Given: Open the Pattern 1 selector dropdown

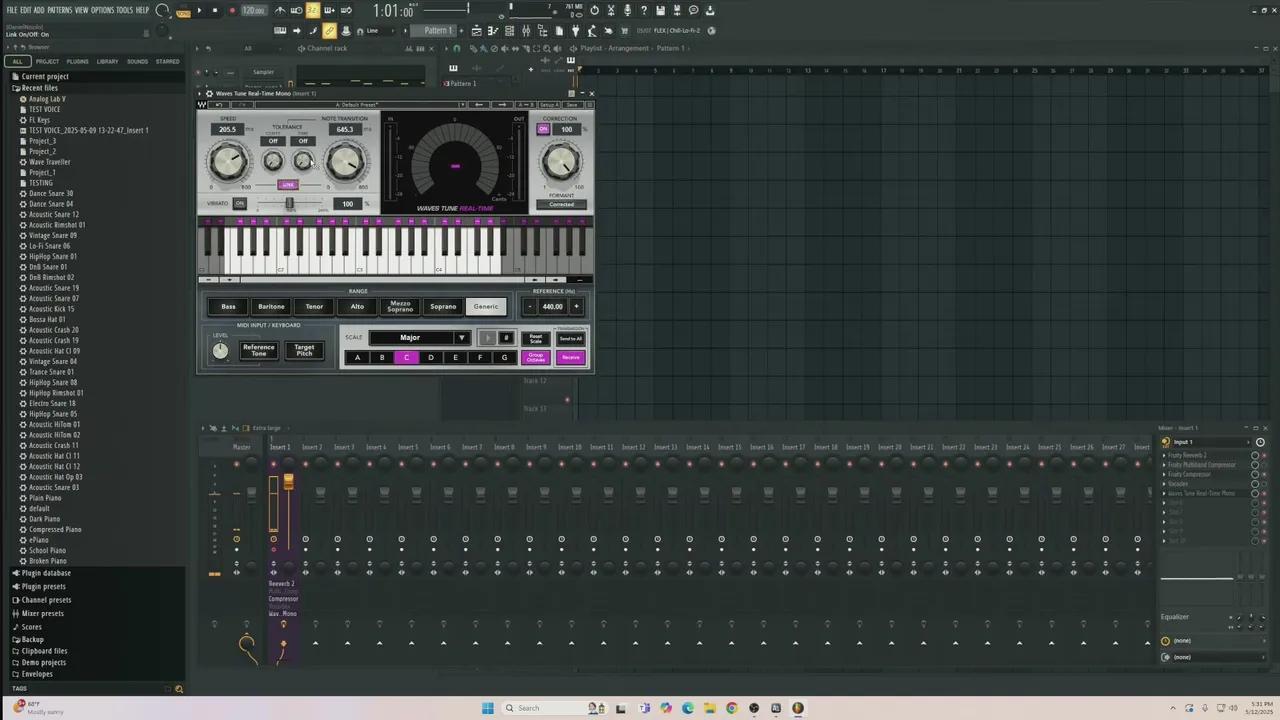Looking at the screenshot, I should point(438,31).
